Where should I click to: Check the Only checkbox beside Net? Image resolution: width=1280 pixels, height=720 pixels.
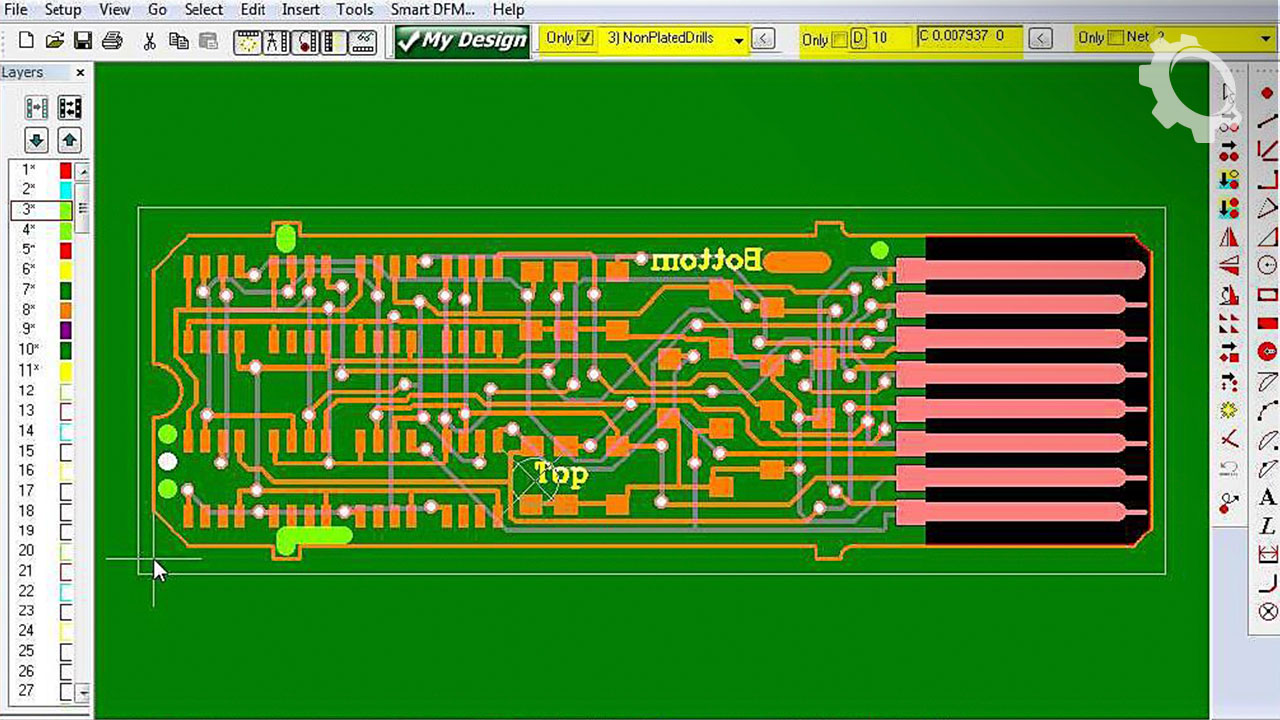pos(1114,38)
